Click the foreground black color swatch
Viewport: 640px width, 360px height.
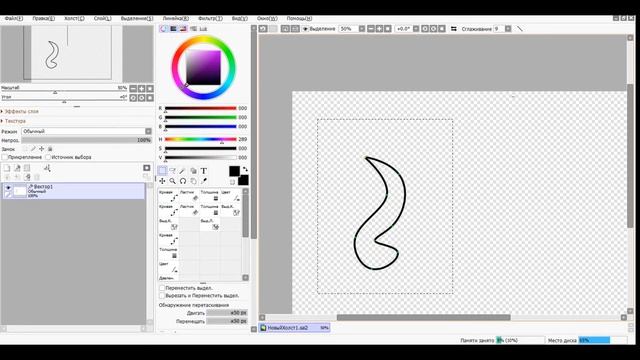coord(234,171)
